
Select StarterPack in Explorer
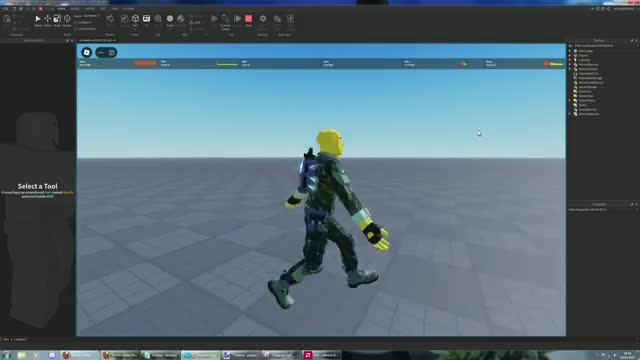(586, 96)
